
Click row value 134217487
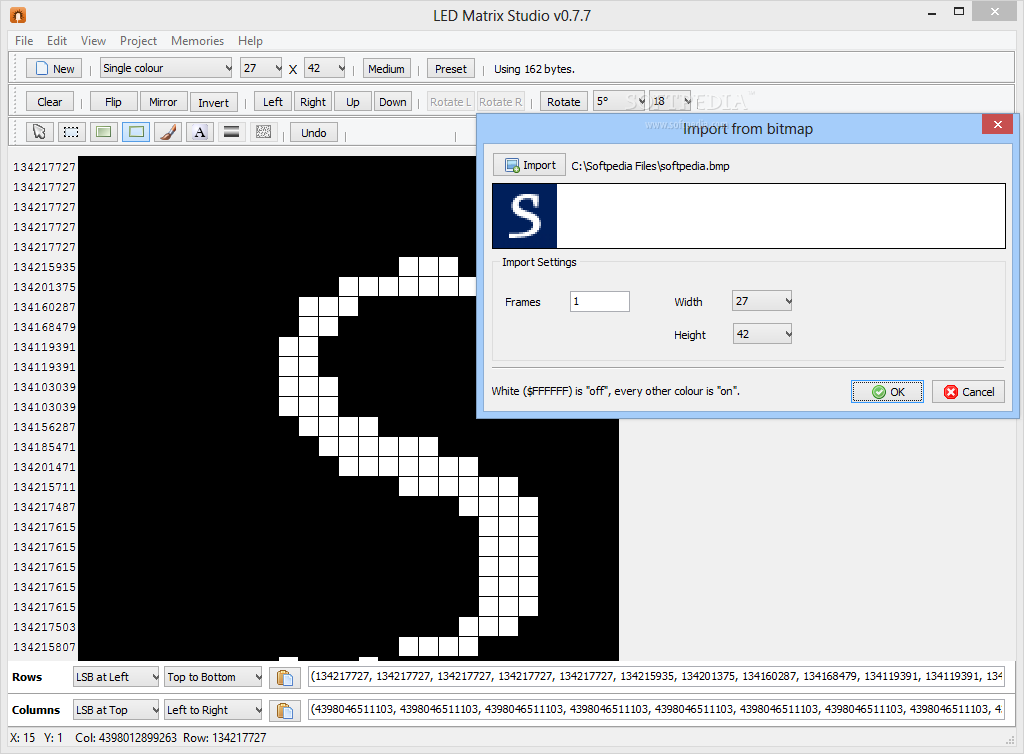click(44, 507)
